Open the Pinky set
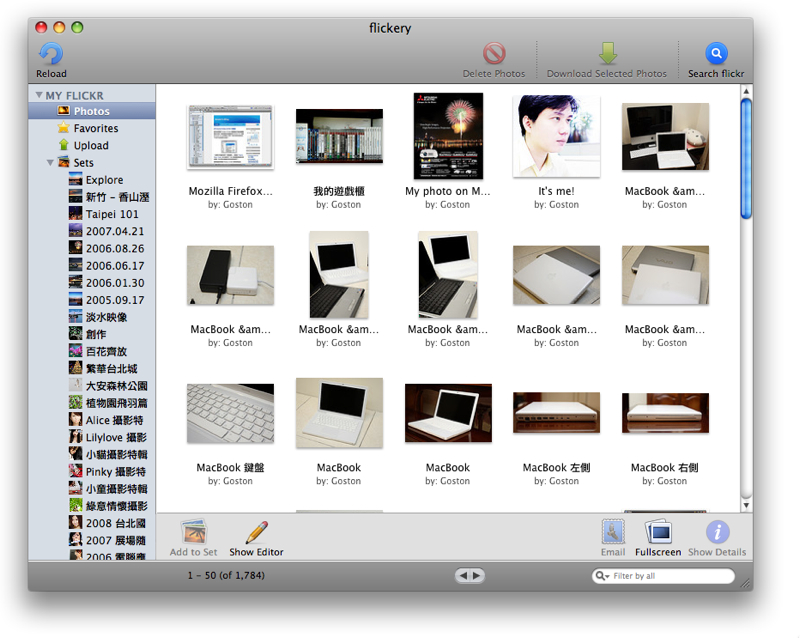Screen dimensions: 800x638 tap(92, 472)
